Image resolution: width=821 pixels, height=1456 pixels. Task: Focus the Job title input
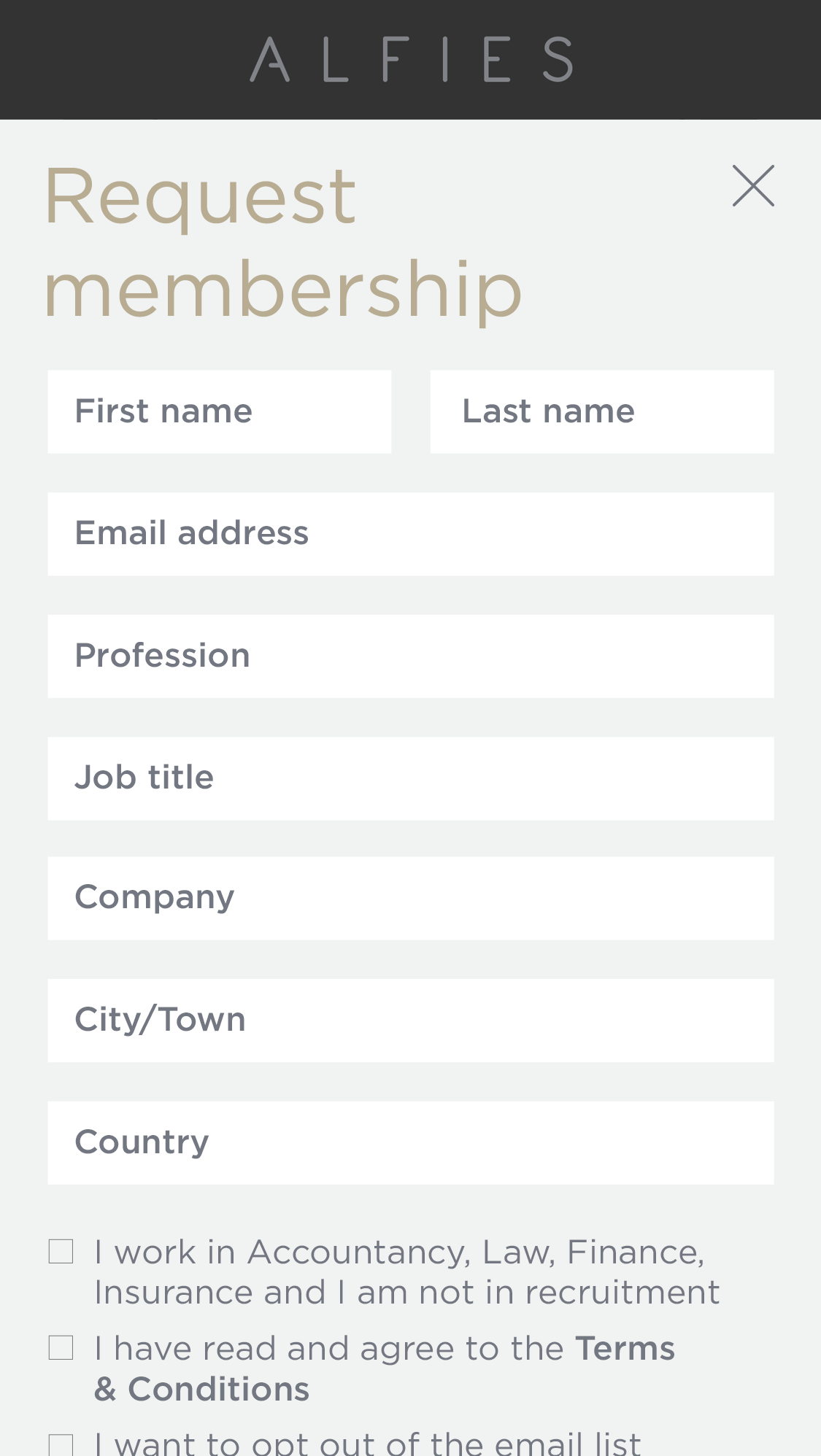(x=410, y=778)
